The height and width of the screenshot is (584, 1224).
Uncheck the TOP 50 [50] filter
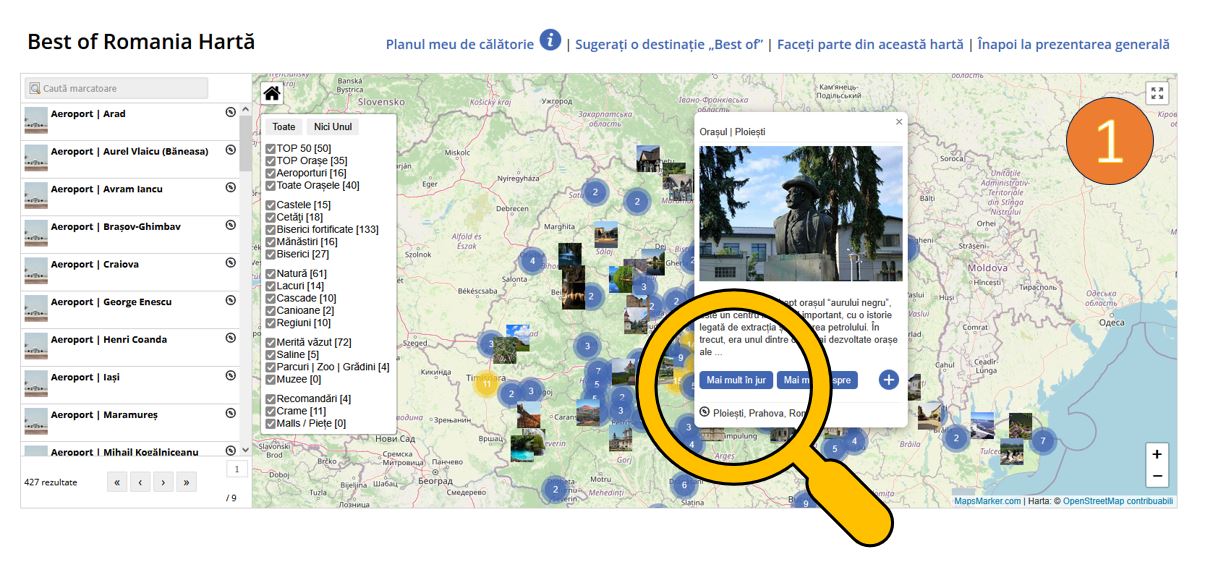[x=271, y=149]
